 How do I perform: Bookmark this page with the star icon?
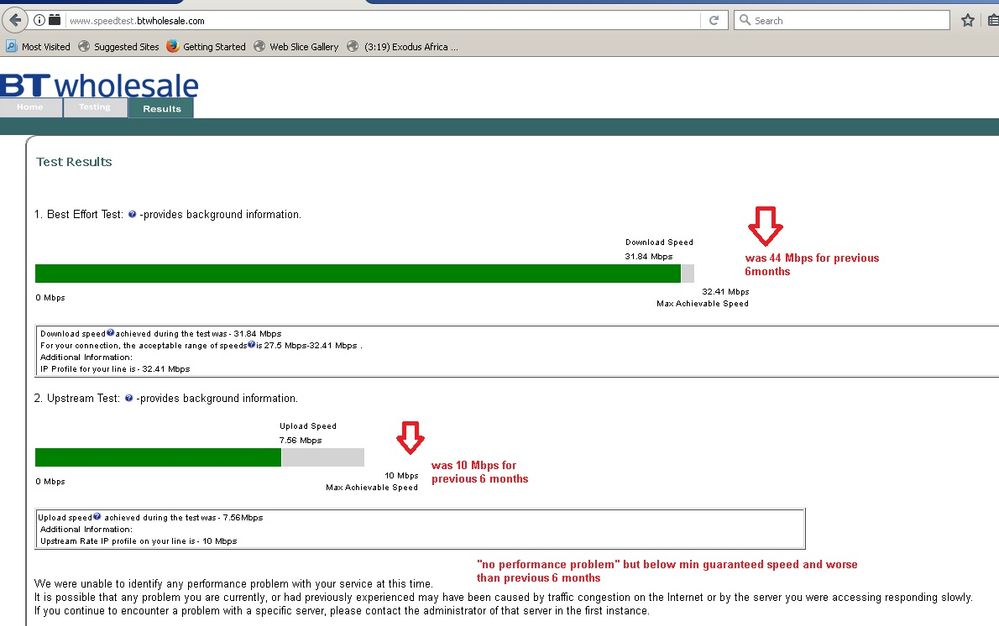pyautogui.click(x=968, y=20)
